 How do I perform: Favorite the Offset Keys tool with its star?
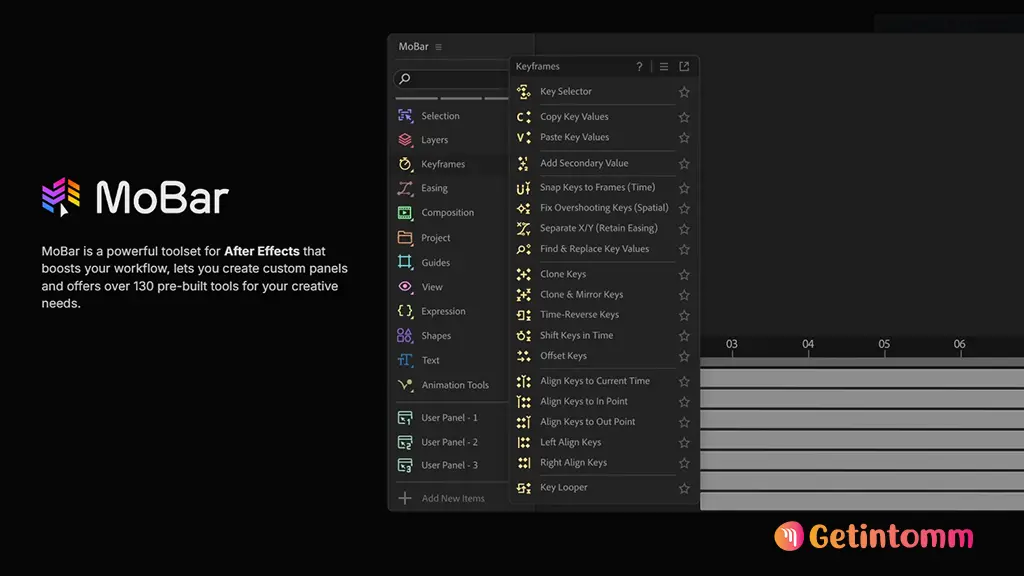click(684, 357)
